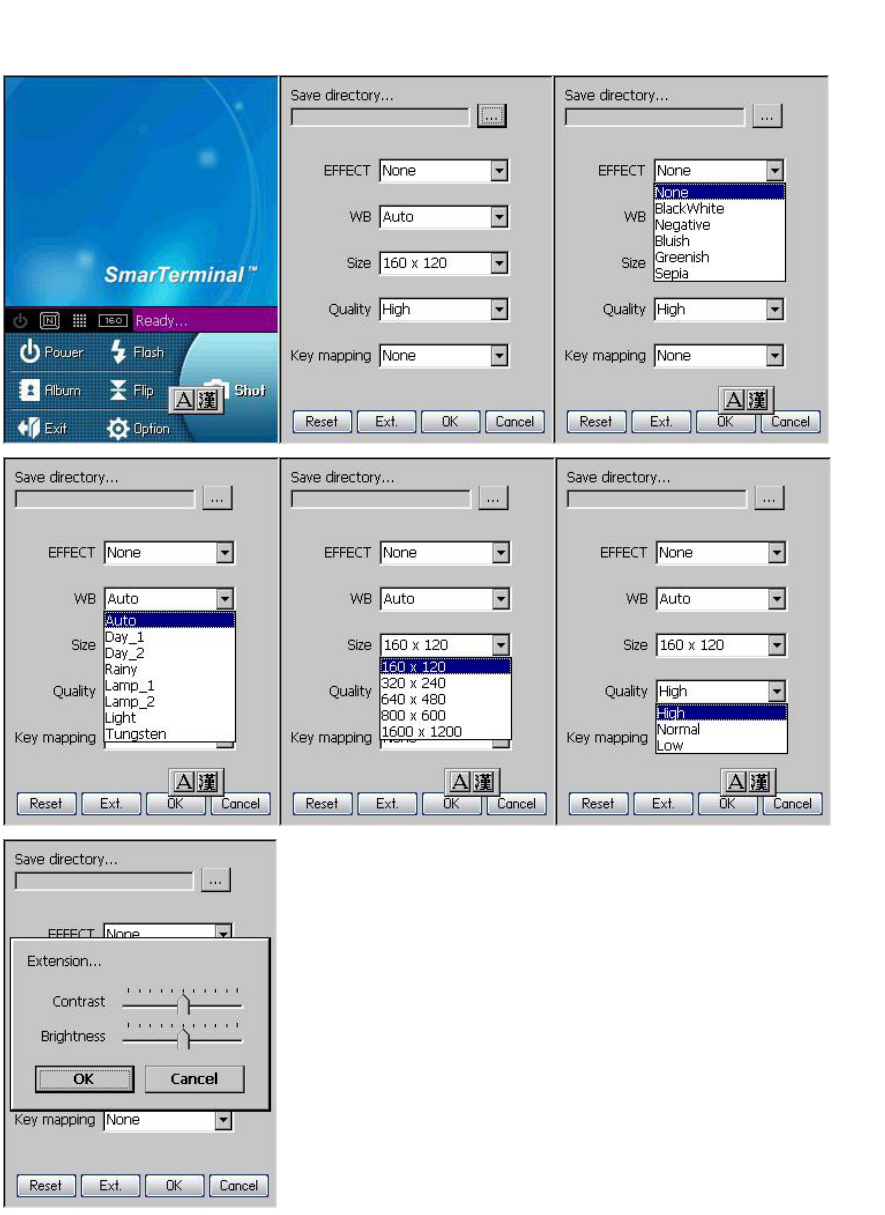Click the boxed N status icon
885x1215 pixels.
[x=49, y=321]
